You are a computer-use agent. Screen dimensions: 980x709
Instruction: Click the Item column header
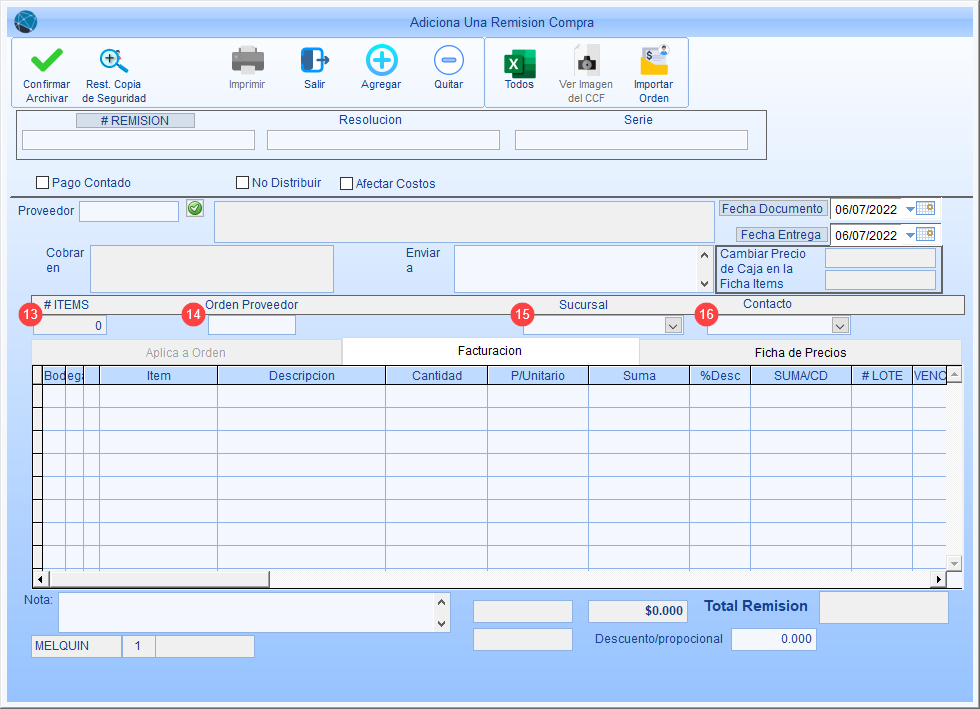point(159,376)
